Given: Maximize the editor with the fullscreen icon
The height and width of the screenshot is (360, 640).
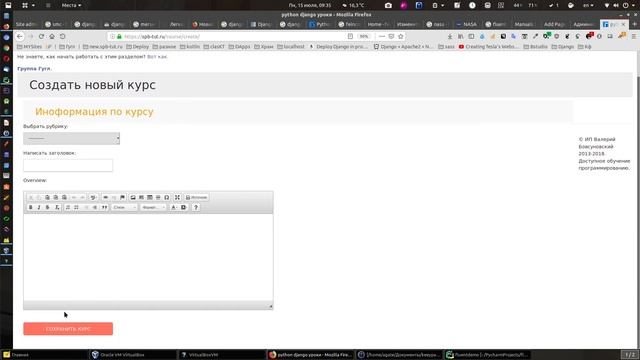Looking at the screenshot, I should tap(177, 198).
